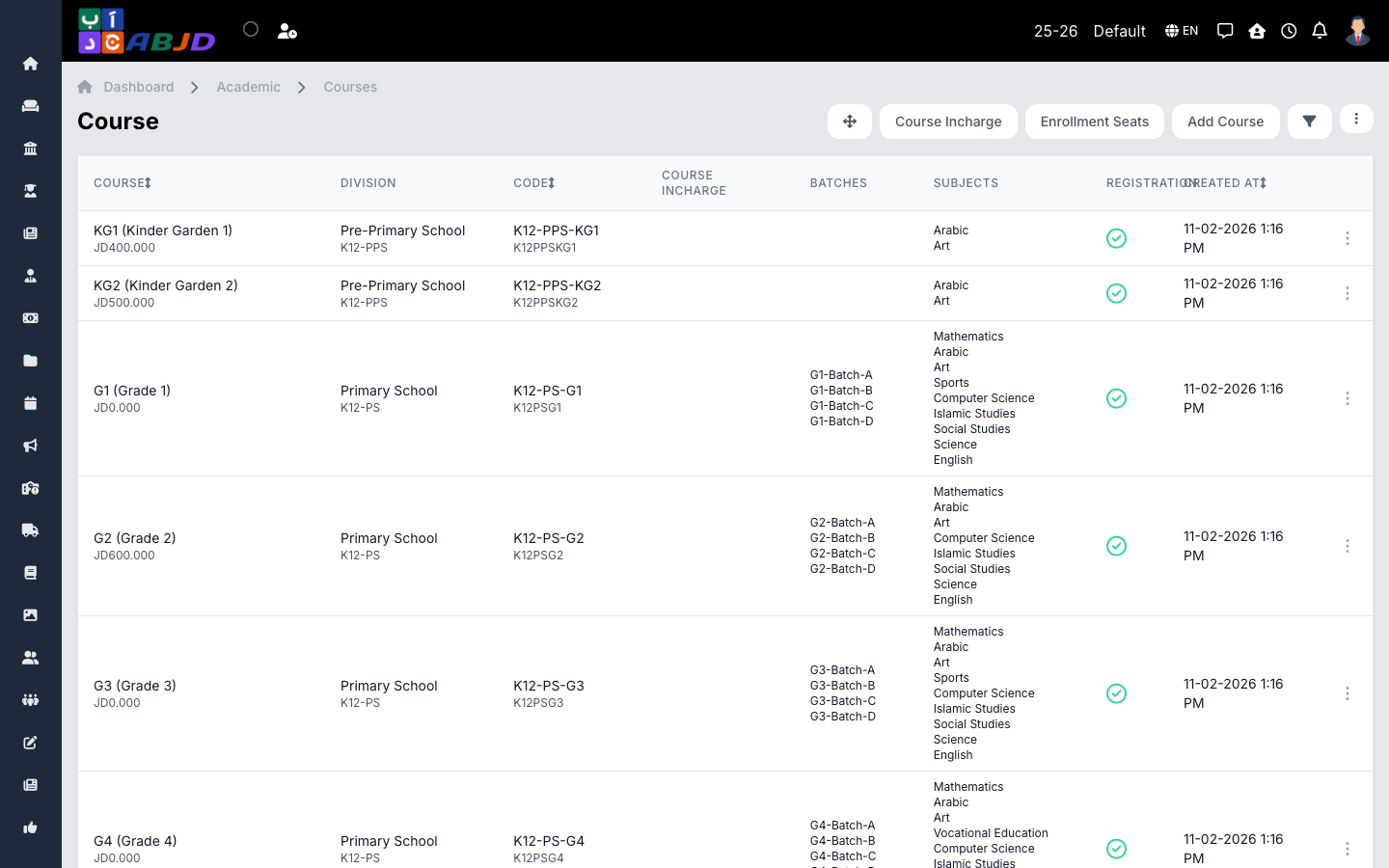Click the KG1 (Kinder Garden 1) course name

point(163,231)
